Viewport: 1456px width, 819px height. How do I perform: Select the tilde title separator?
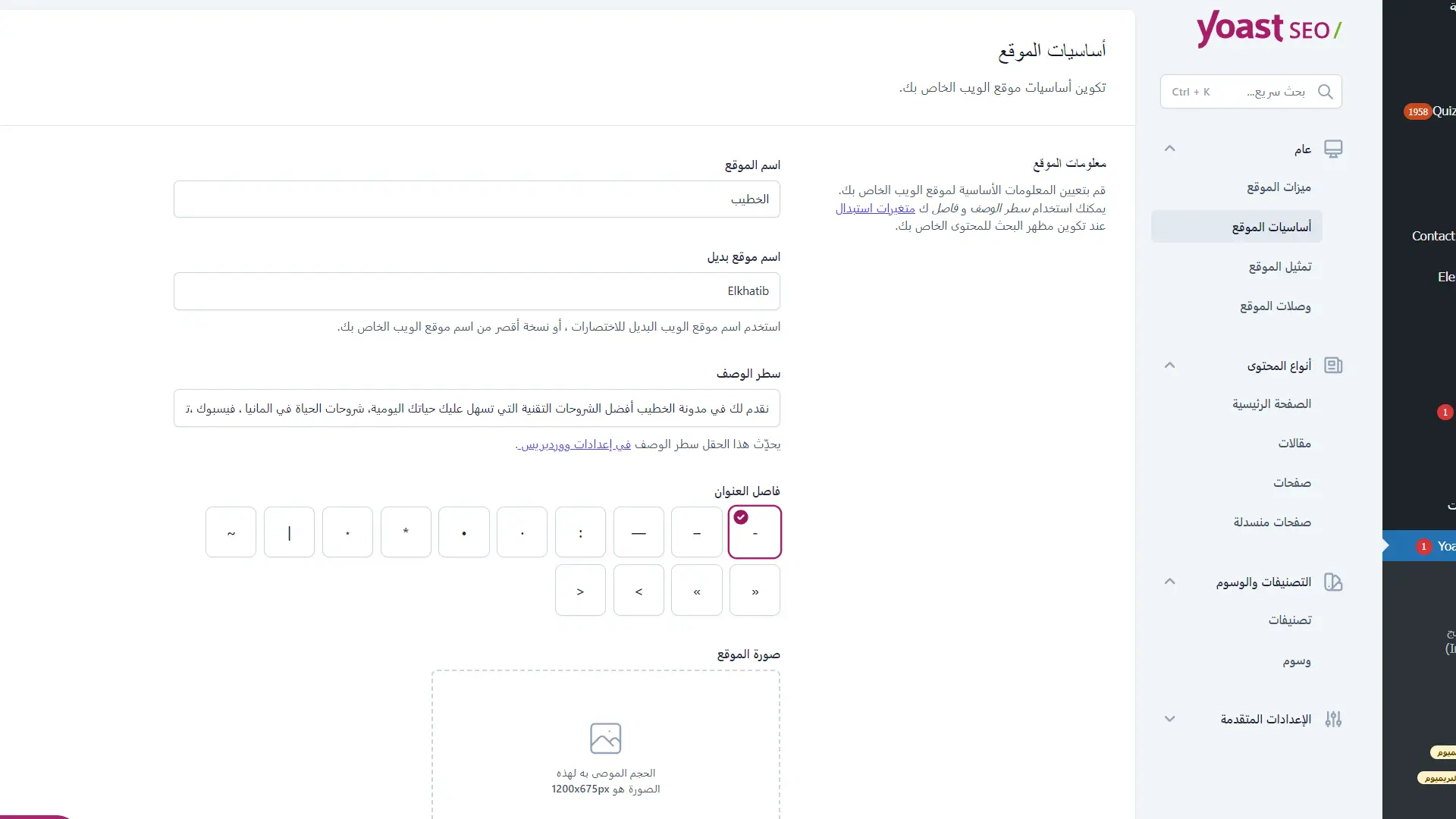231,532
